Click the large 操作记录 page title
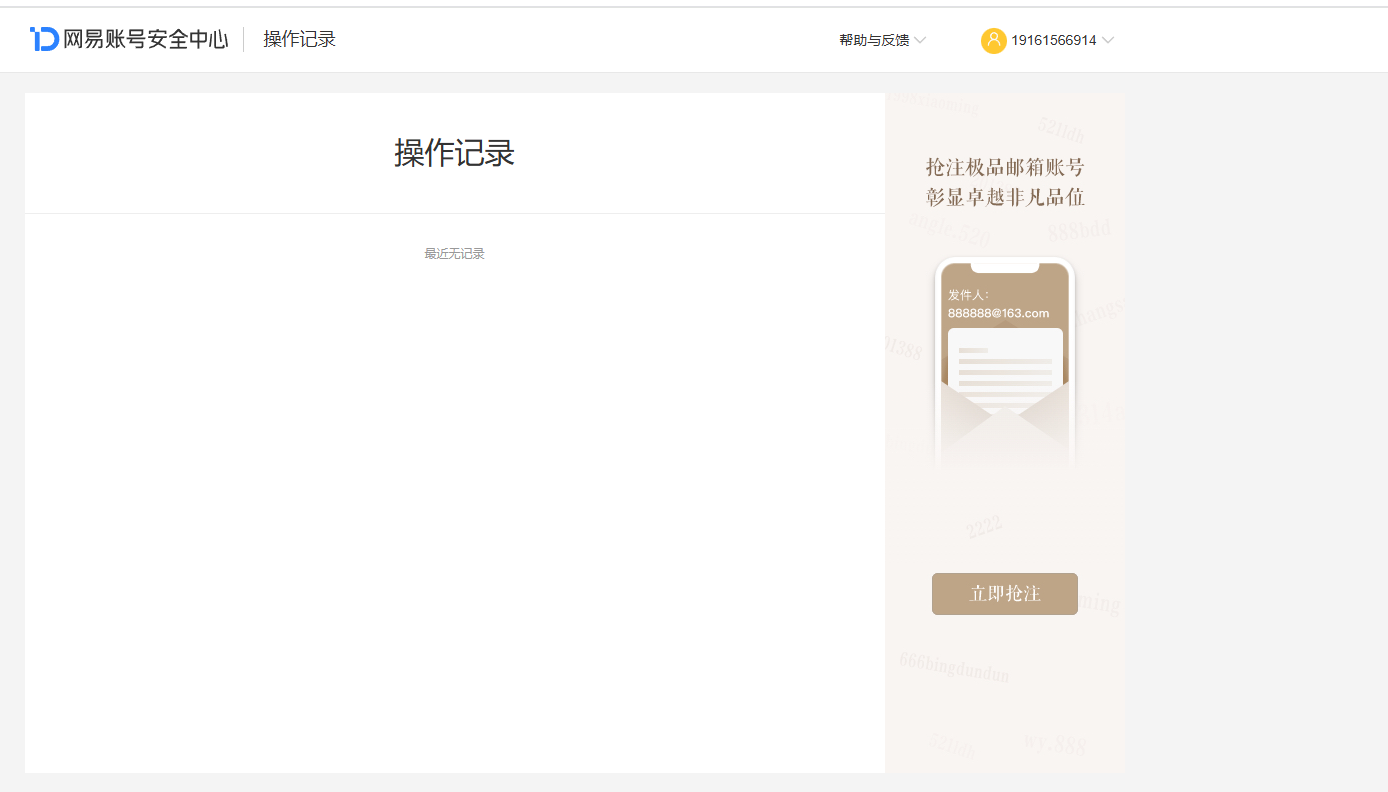The image size is (1388, 792). point(455,153)
